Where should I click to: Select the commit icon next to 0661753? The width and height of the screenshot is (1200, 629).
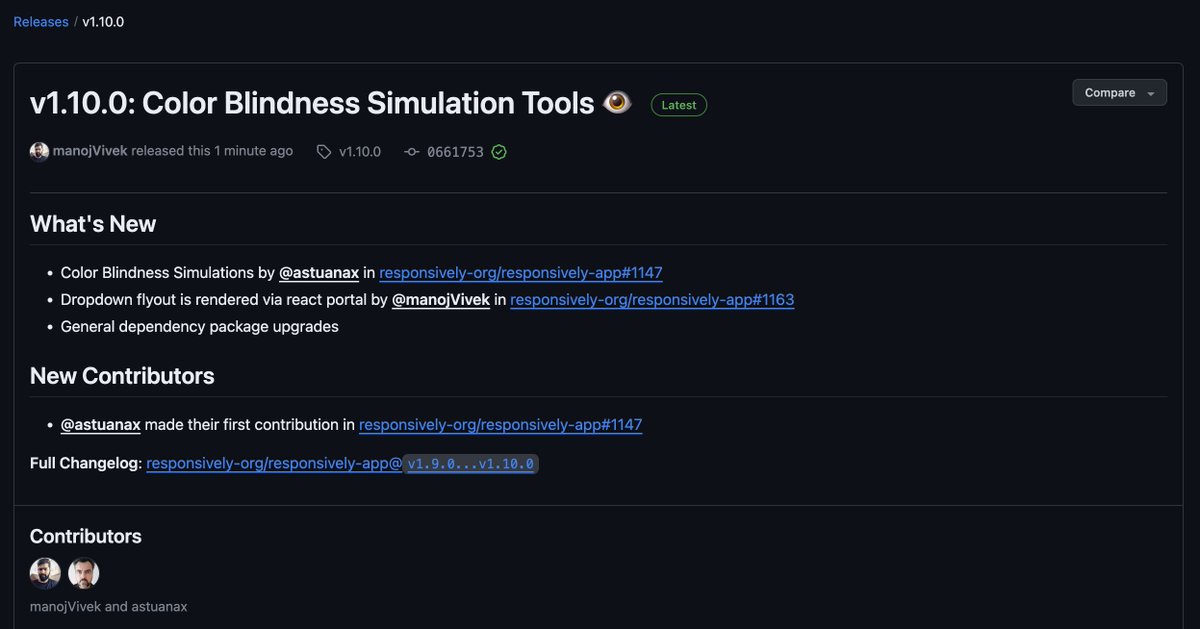click(x=411, y=151)
